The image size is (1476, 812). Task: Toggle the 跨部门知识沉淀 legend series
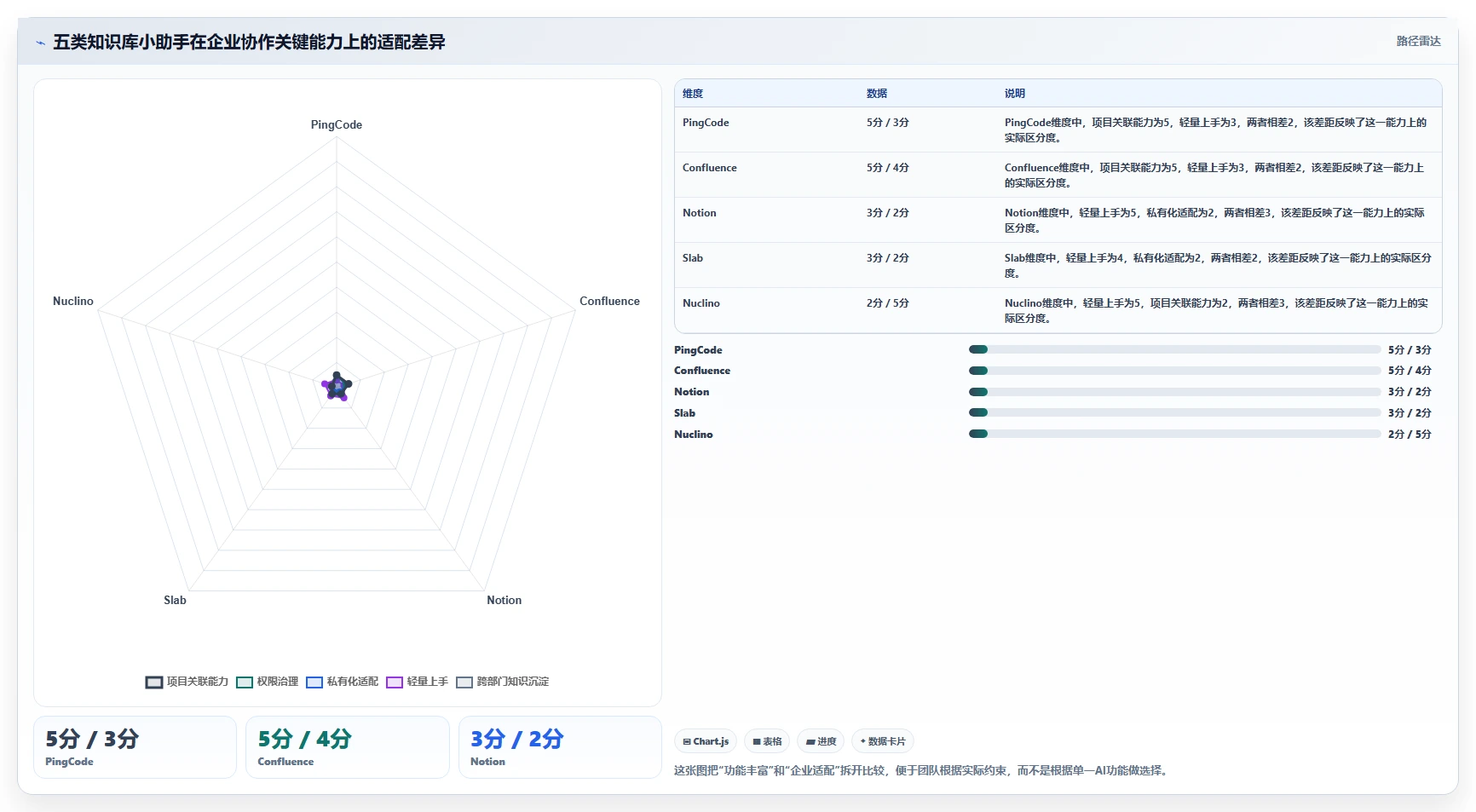point(502,682)
